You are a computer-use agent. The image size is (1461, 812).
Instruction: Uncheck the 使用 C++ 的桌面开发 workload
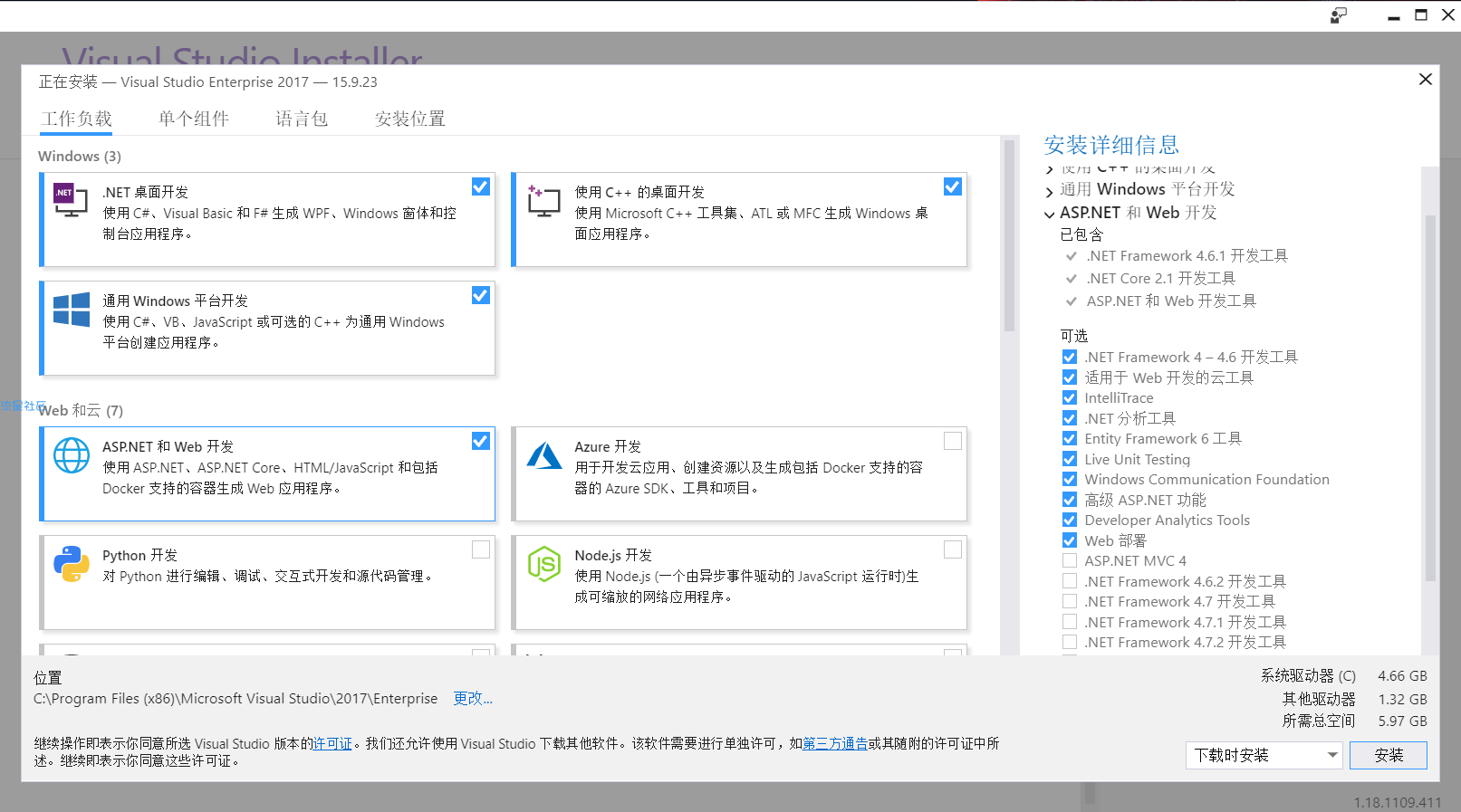(953, 186)
